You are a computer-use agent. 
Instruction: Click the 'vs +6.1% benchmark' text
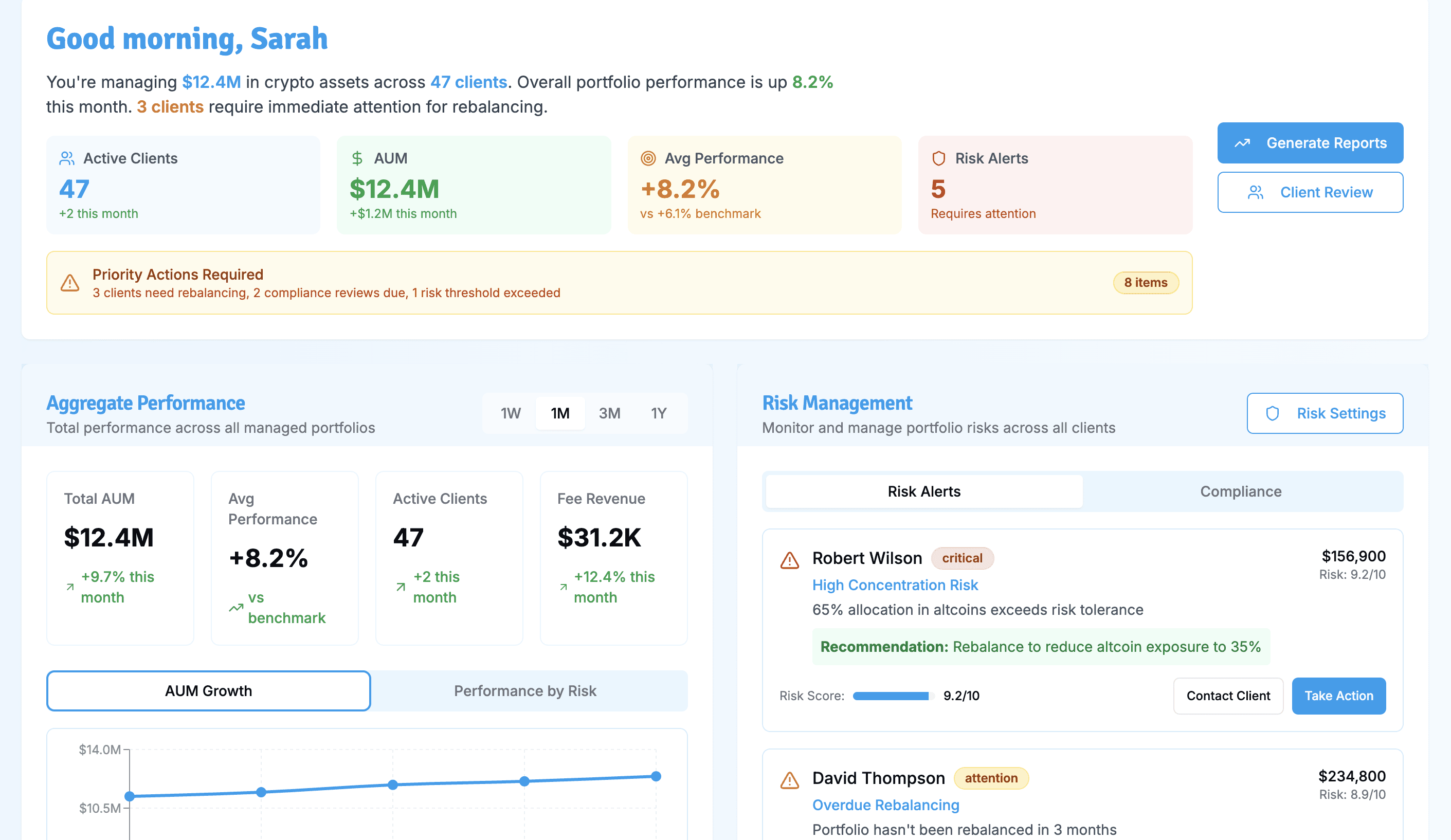700,213
